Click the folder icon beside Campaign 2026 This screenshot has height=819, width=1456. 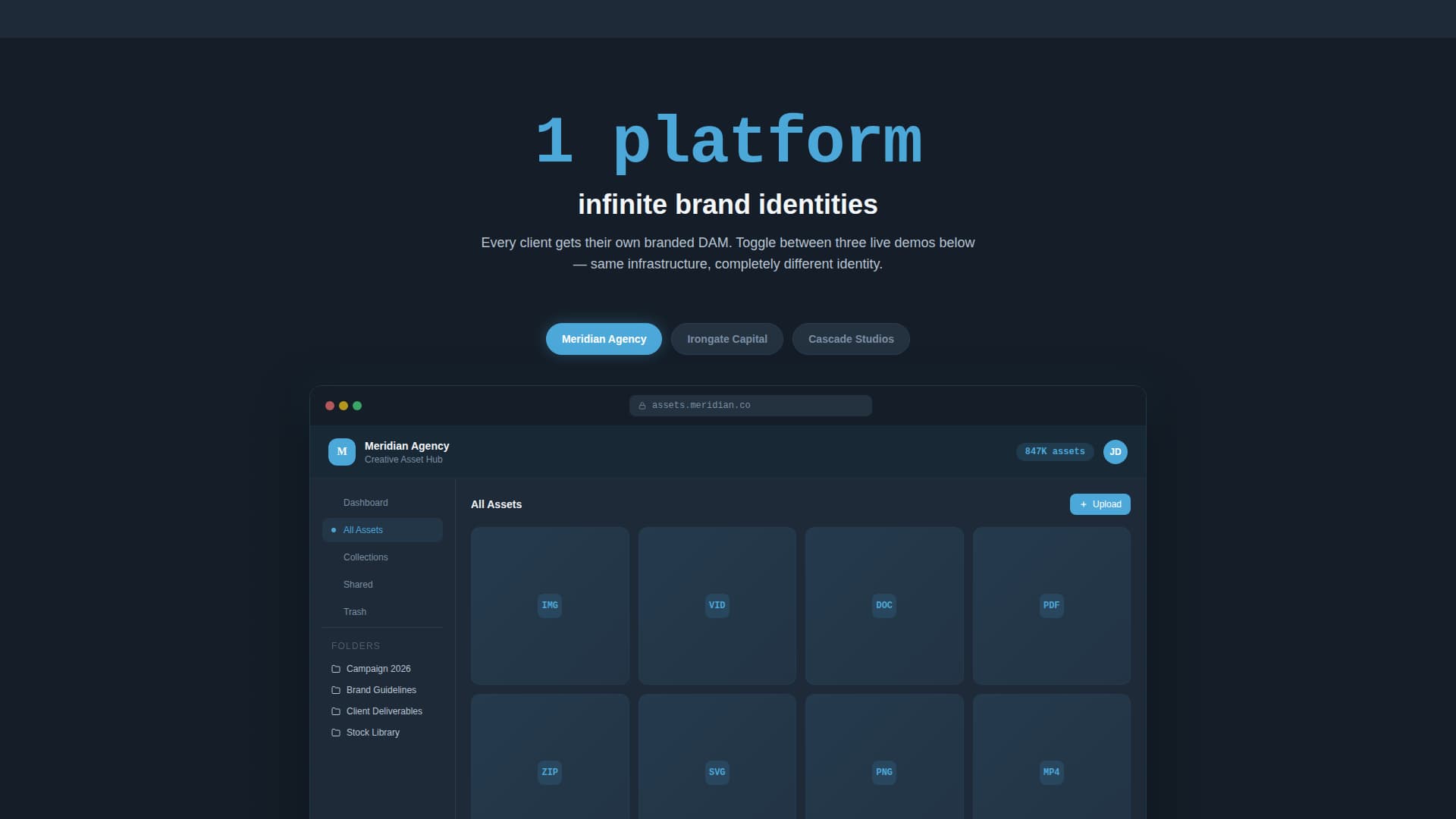point(336,668)
